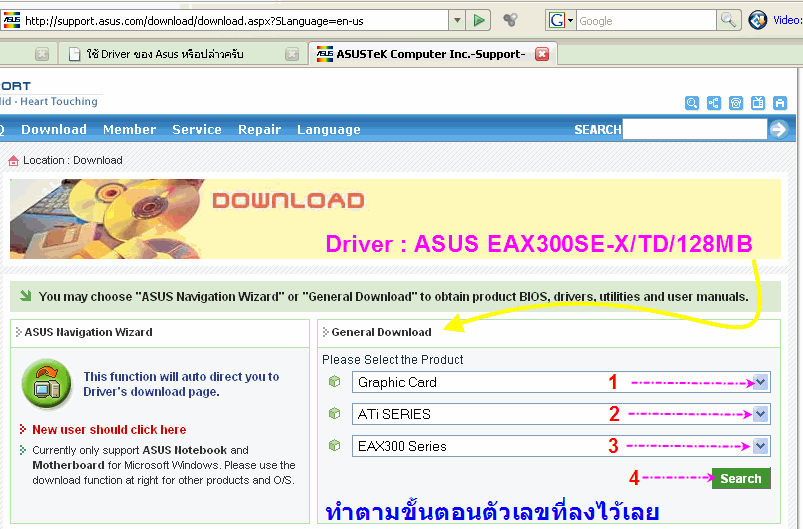This screenshot has width=803, height=529.
Task: Click the General Download heading
Action: [x=382, y=332]
